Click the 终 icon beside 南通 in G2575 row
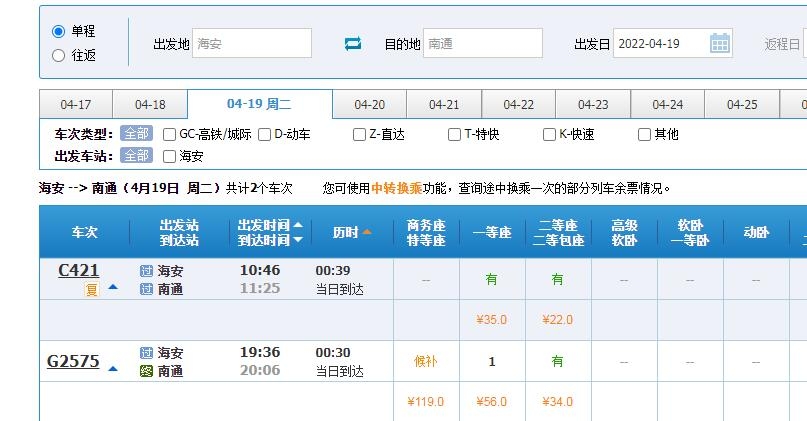 click(147, 371)
